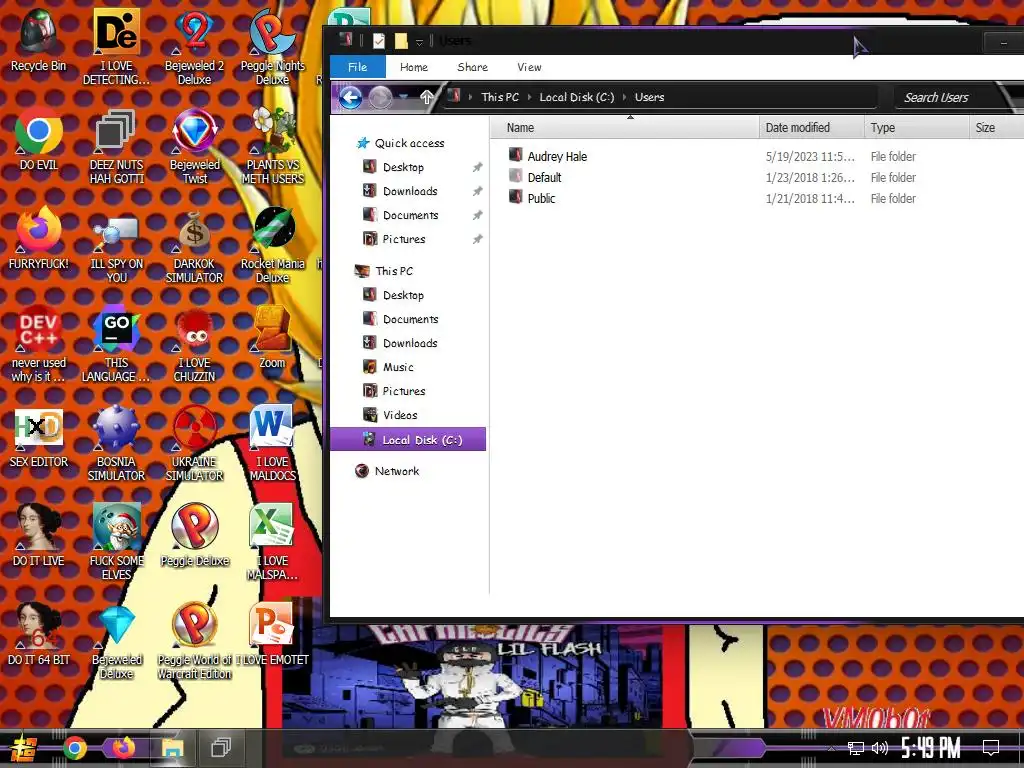Viewport: 1024px width, 768px height.
Task: Expand the Local Disk (C:) breadcrumb chevron
Action: click(x=624, y=97)
